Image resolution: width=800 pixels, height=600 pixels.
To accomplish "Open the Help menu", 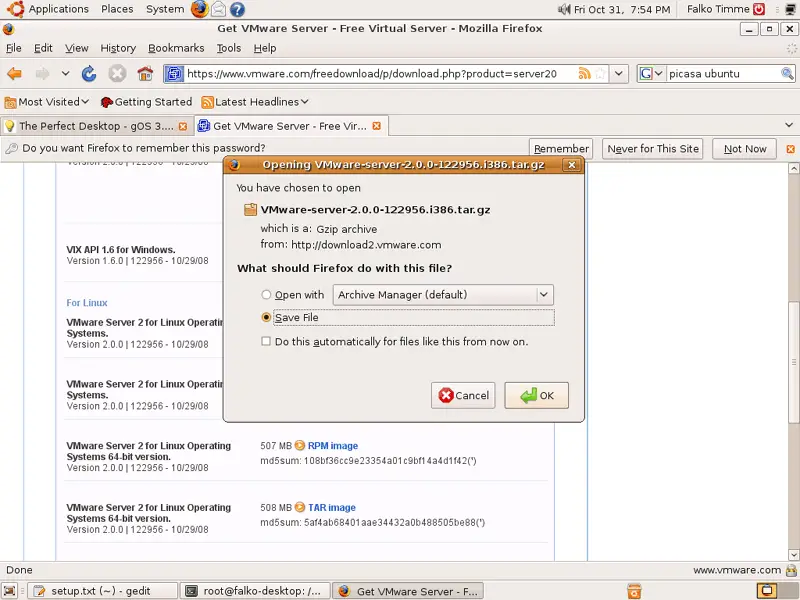I will 265,48.
